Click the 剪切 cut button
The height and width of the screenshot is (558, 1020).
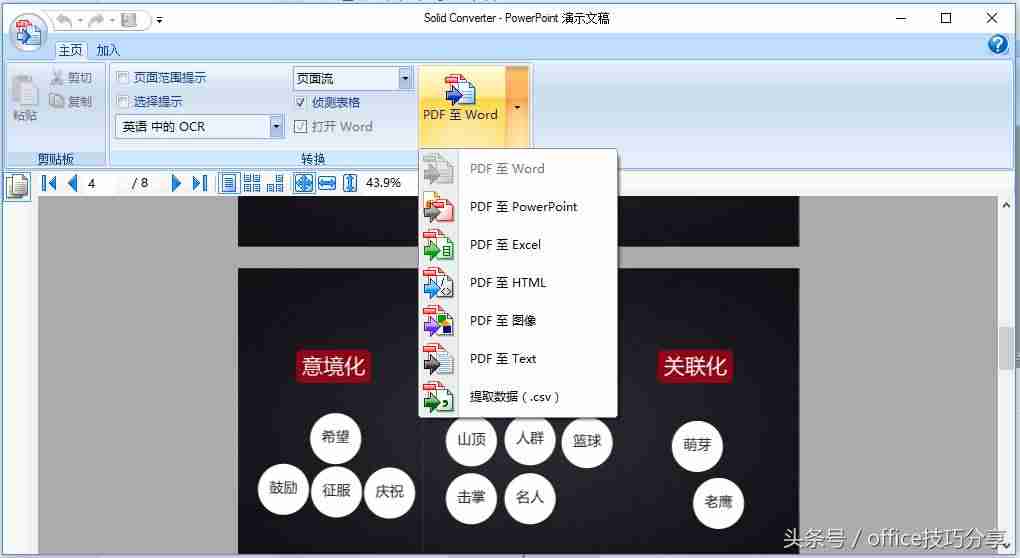click(x=72, y=77)
